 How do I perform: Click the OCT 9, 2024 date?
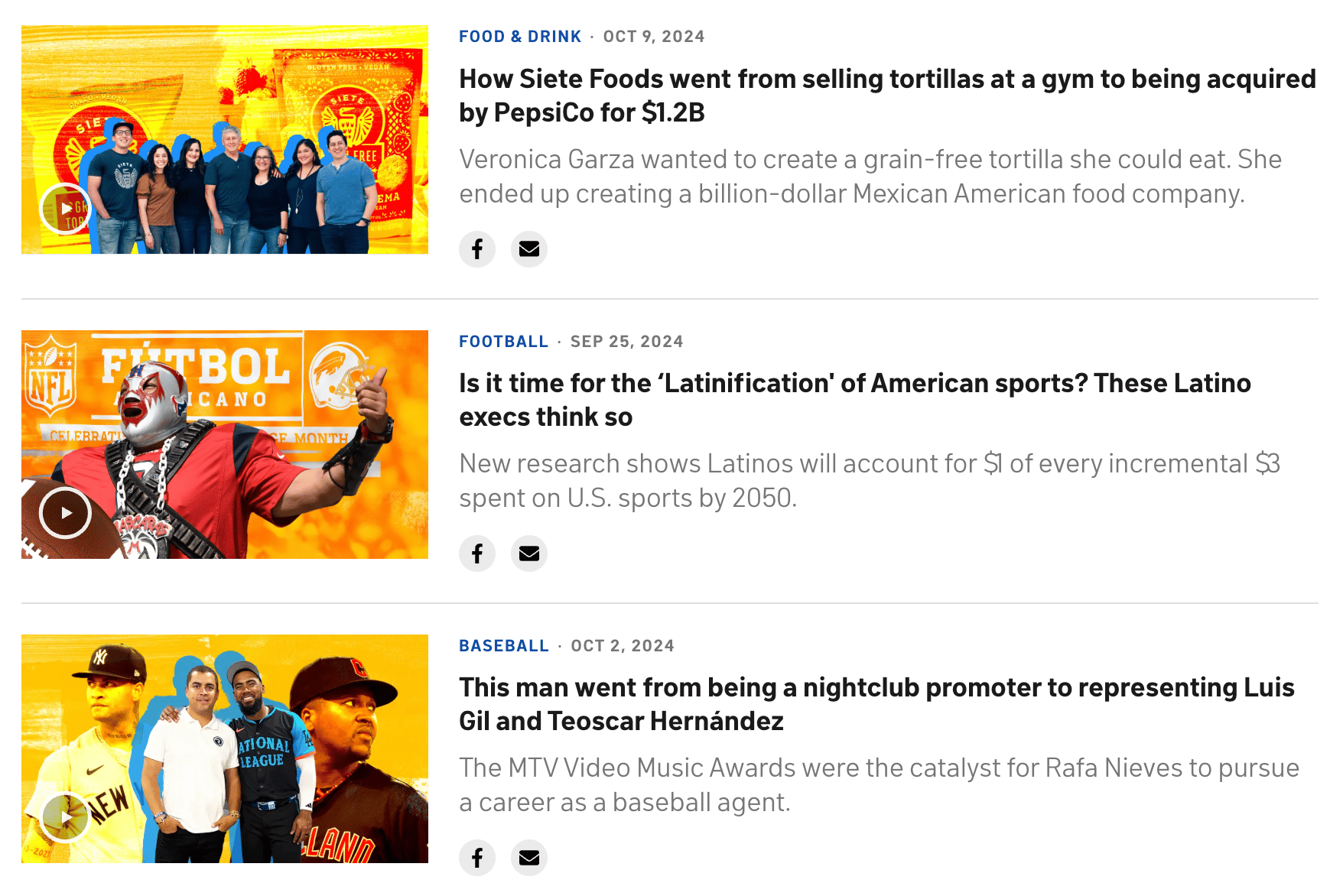click(x=654, y=37)
